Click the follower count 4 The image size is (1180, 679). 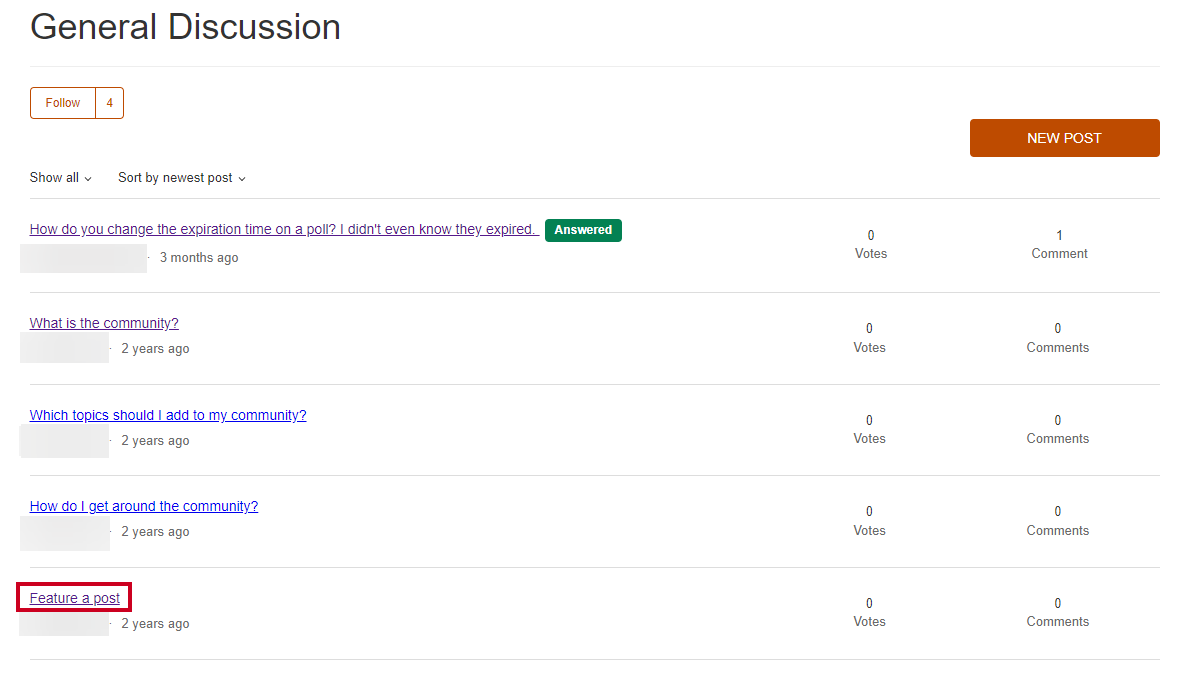click(x=110, y=103)
